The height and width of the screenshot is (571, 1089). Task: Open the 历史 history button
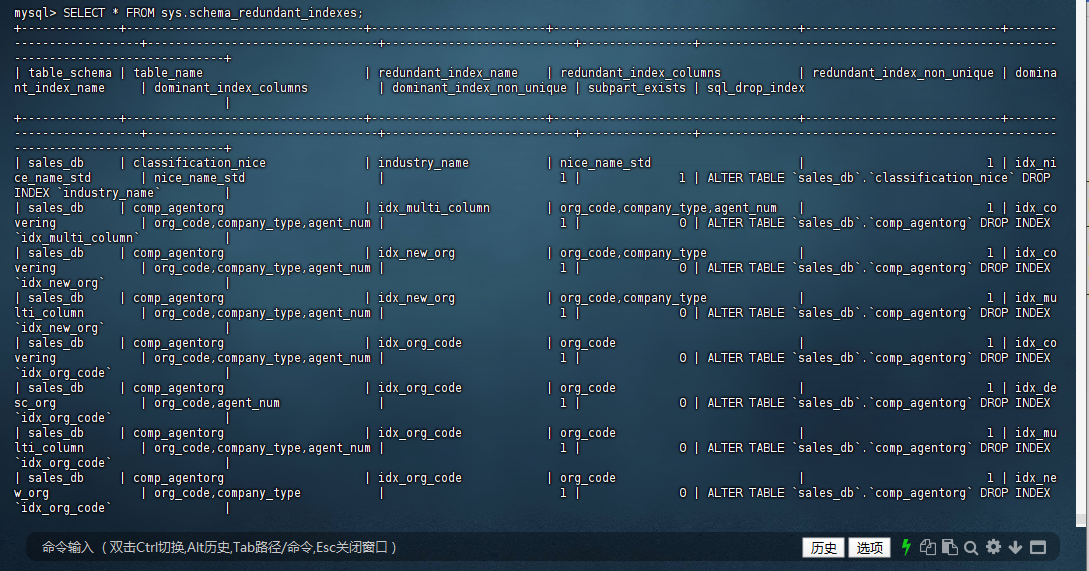click(x=824, y=547)
